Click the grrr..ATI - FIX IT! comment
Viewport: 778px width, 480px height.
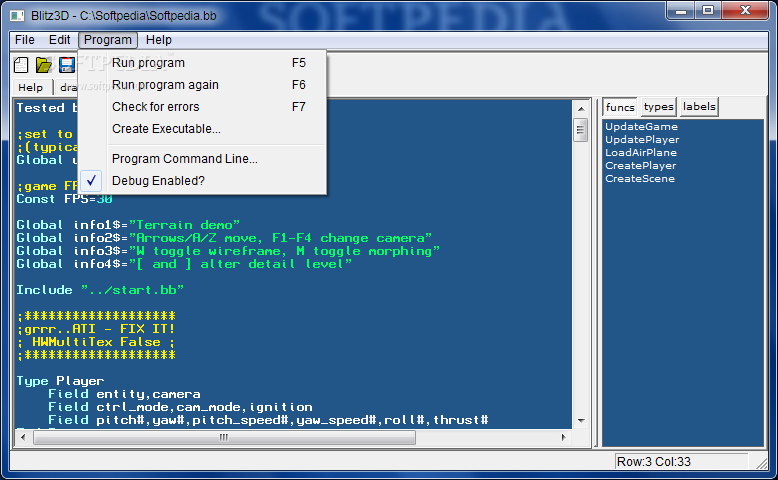96,329
